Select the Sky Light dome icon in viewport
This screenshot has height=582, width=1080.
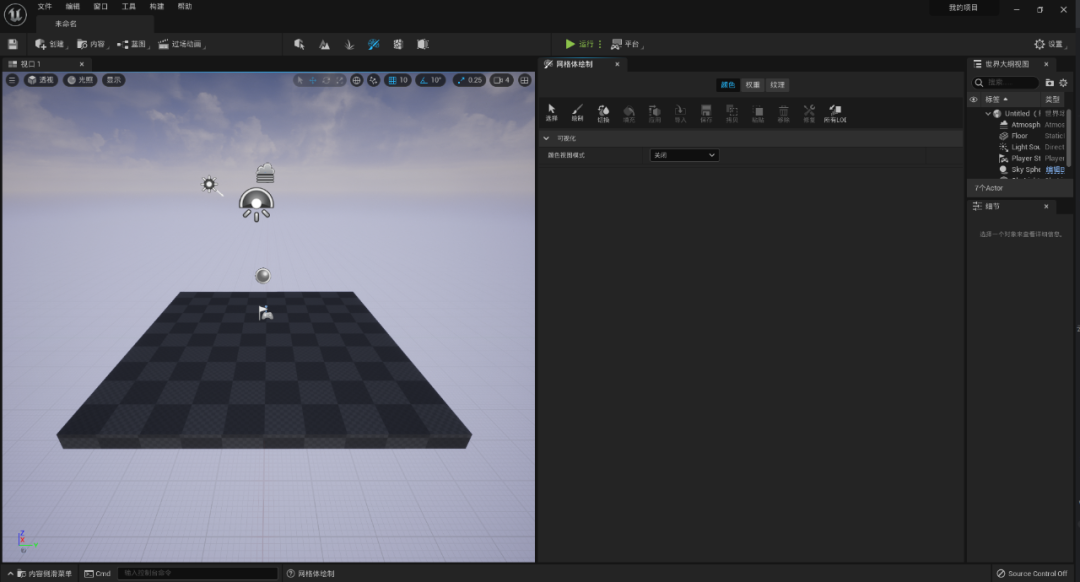tap(256, 205)
